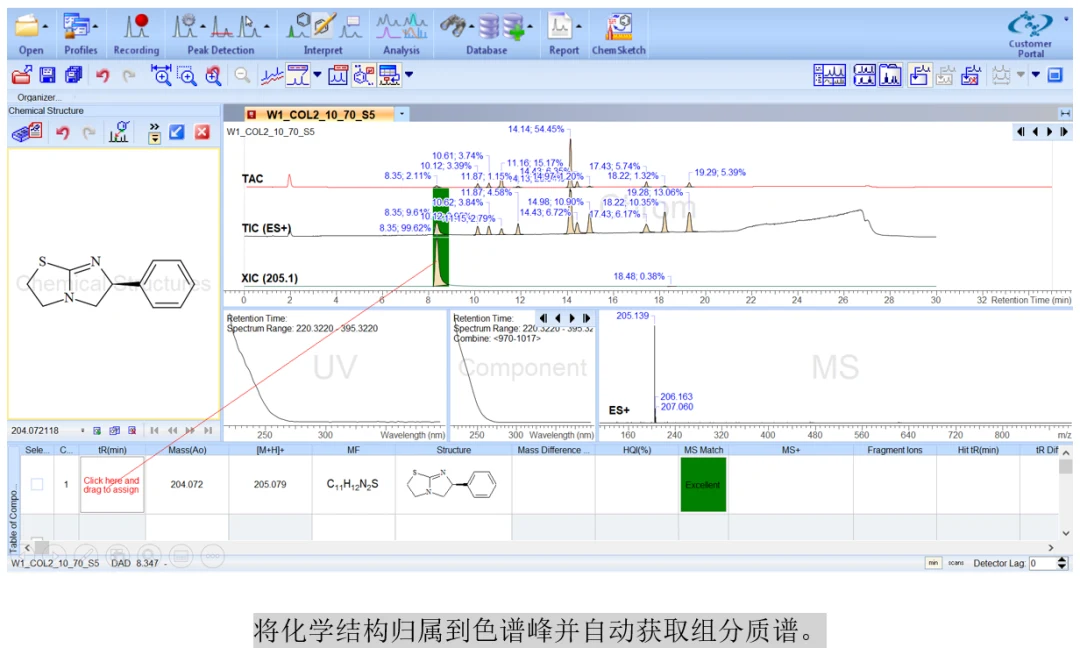
Task: Expand the Report dropdown arrow
Action: tap(578, 27)
